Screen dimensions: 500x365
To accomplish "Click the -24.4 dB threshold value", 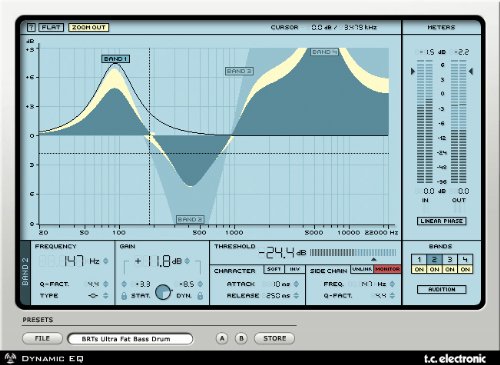I will point(282,253).
